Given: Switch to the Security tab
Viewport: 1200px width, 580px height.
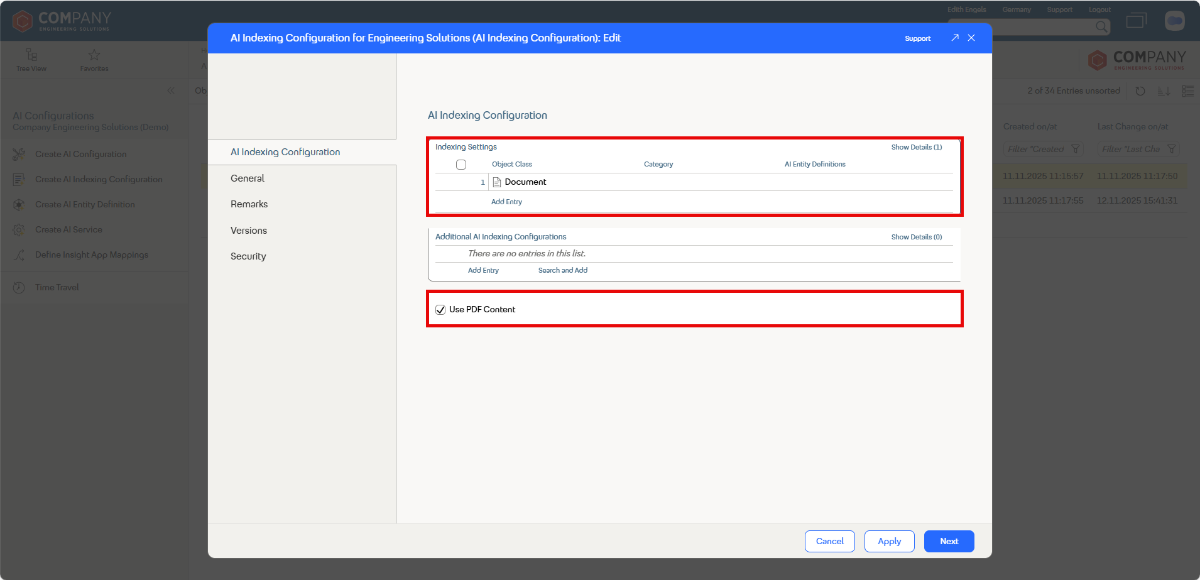Looking at the screenshot, I should click(x=248, y=256).
